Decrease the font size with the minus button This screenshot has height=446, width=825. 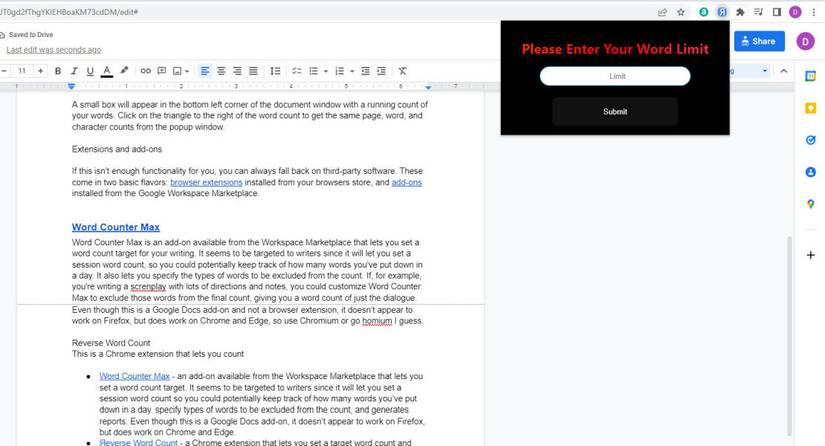[x=4, y=71]
